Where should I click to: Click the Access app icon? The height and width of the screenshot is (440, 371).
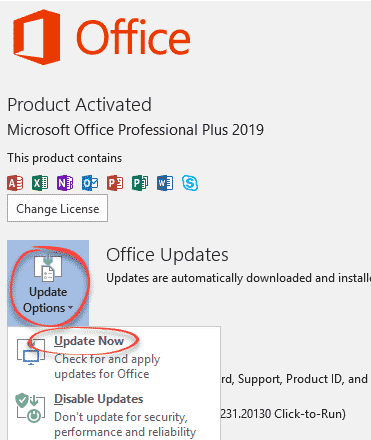tap(15, 183)
